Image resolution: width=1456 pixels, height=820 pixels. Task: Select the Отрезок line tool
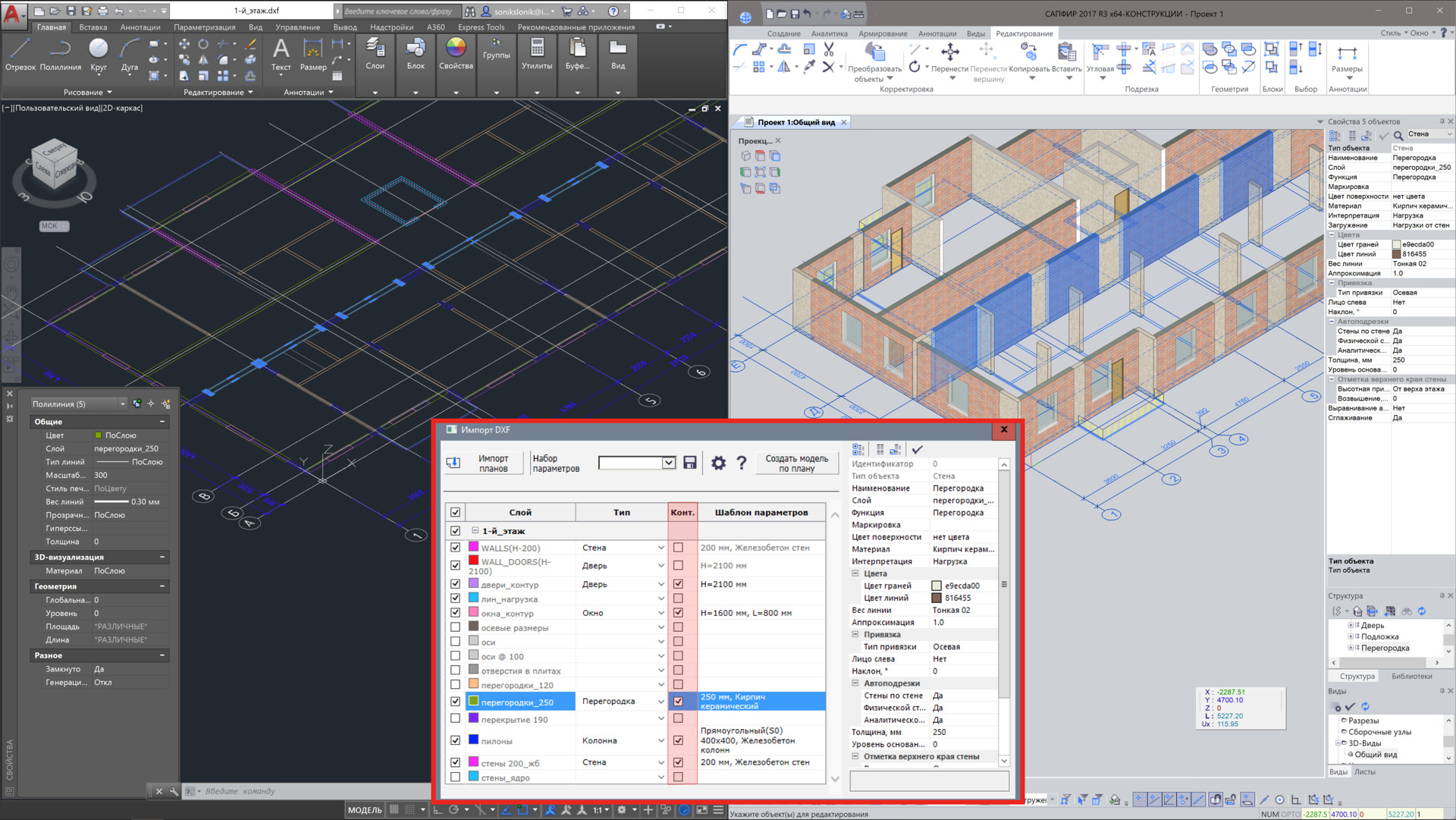20,55
